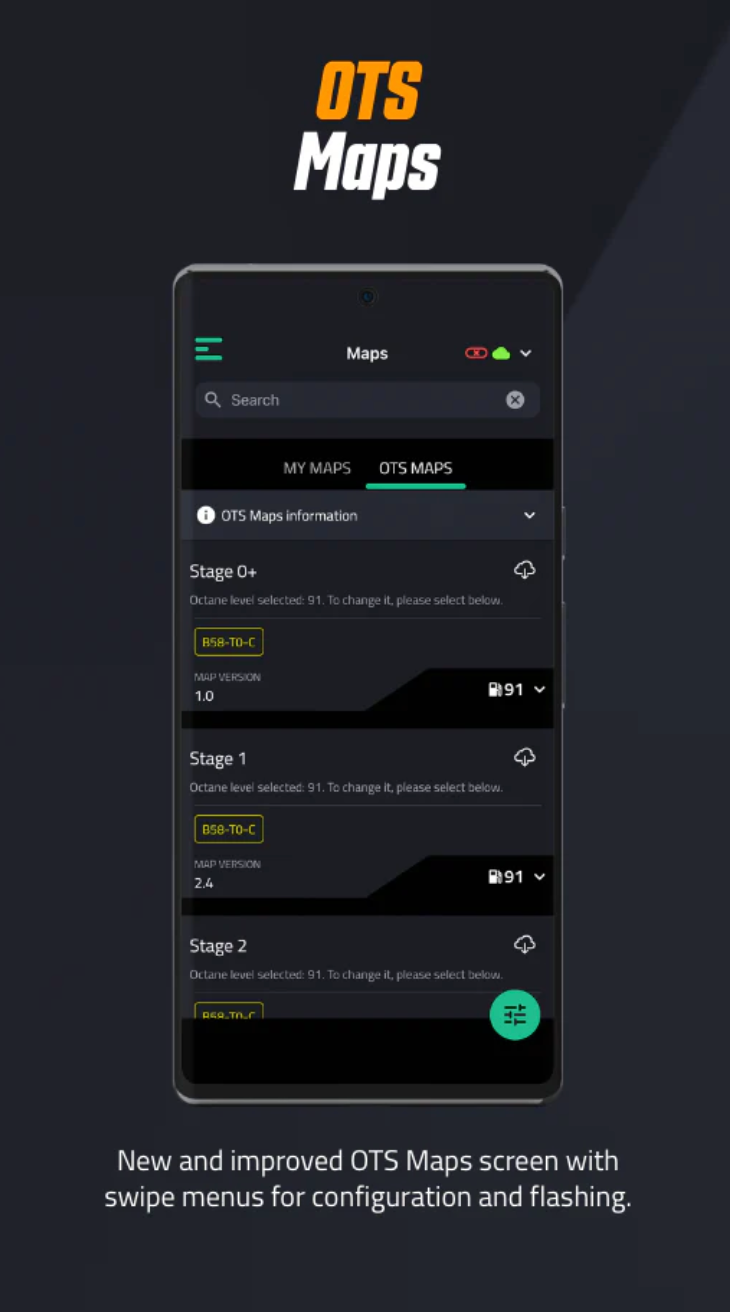Open Stage 1 octane 91 dropdown
The image size is (730, 1312).
517,876
